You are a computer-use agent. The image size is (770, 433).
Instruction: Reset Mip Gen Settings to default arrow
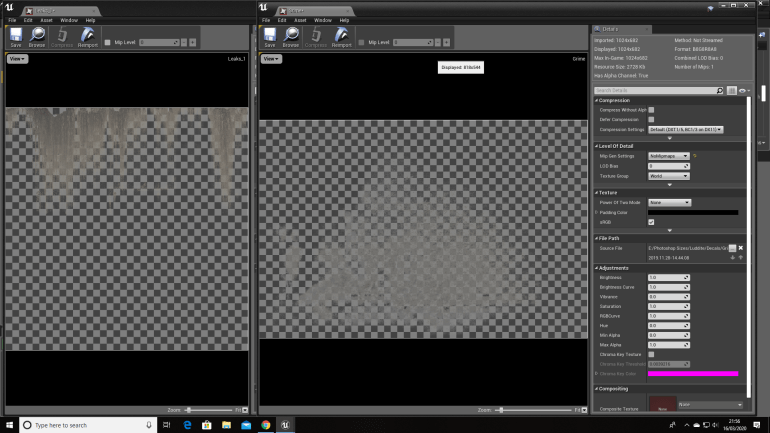[x=695, y=156]
